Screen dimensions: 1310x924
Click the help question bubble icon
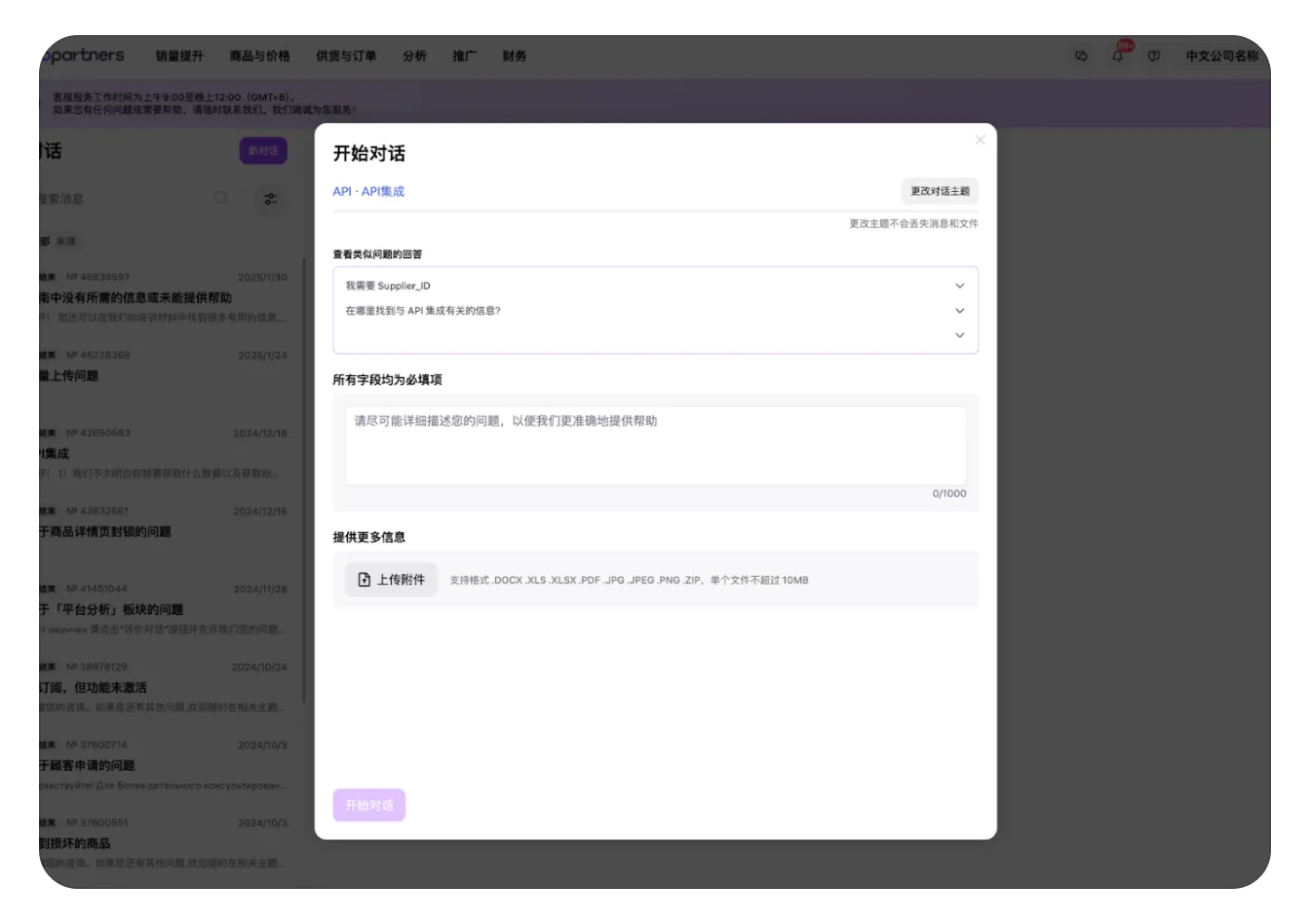[1154, 57]
